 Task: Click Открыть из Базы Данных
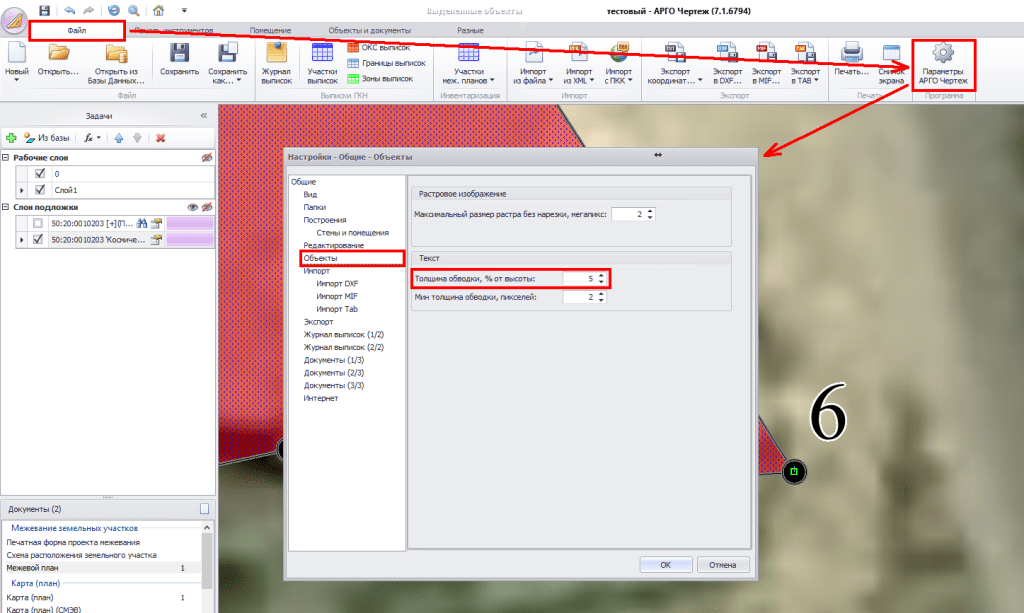point(116,64)
